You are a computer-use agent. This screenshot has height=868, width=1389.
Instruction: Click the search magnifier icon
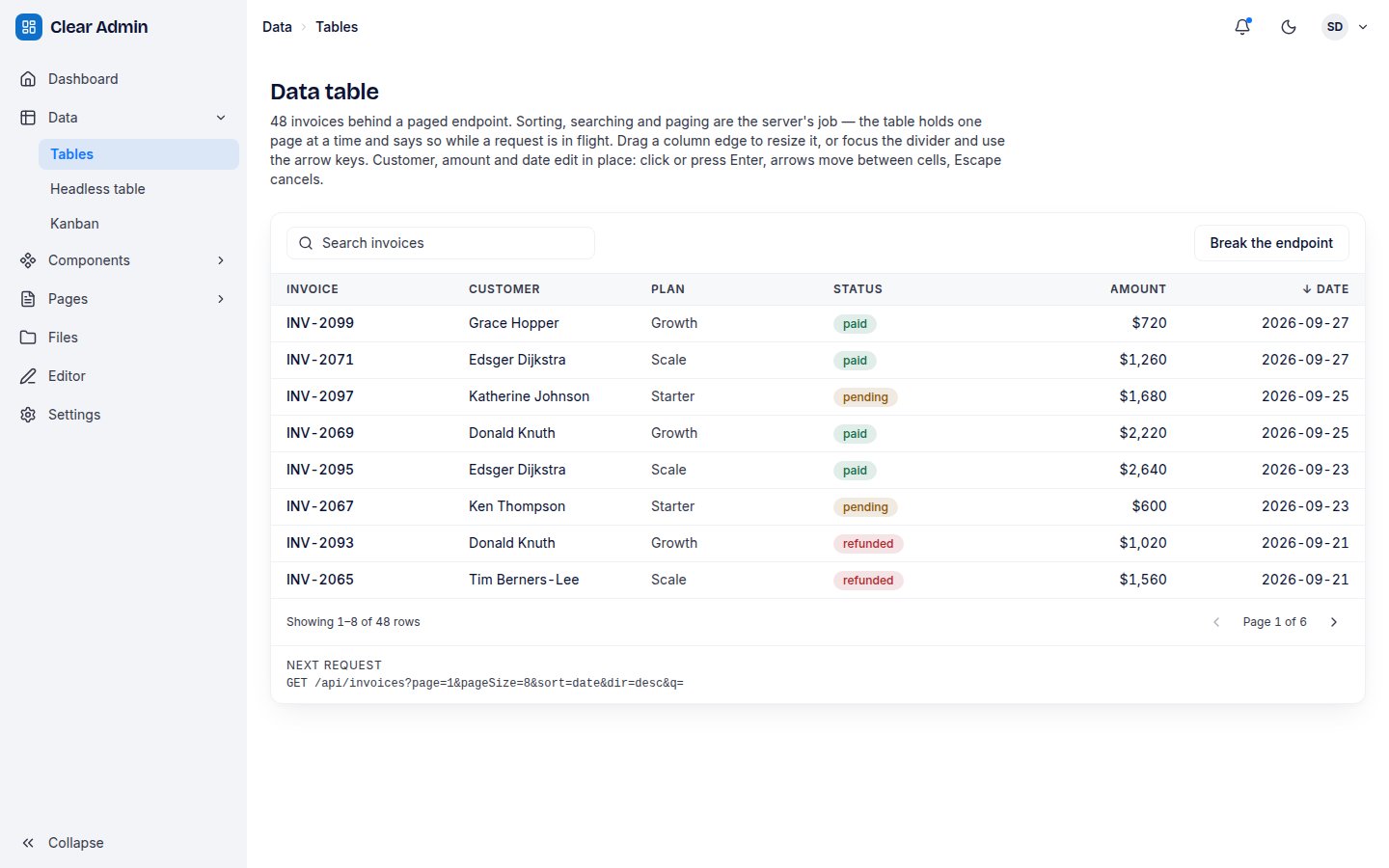(306, 243)
